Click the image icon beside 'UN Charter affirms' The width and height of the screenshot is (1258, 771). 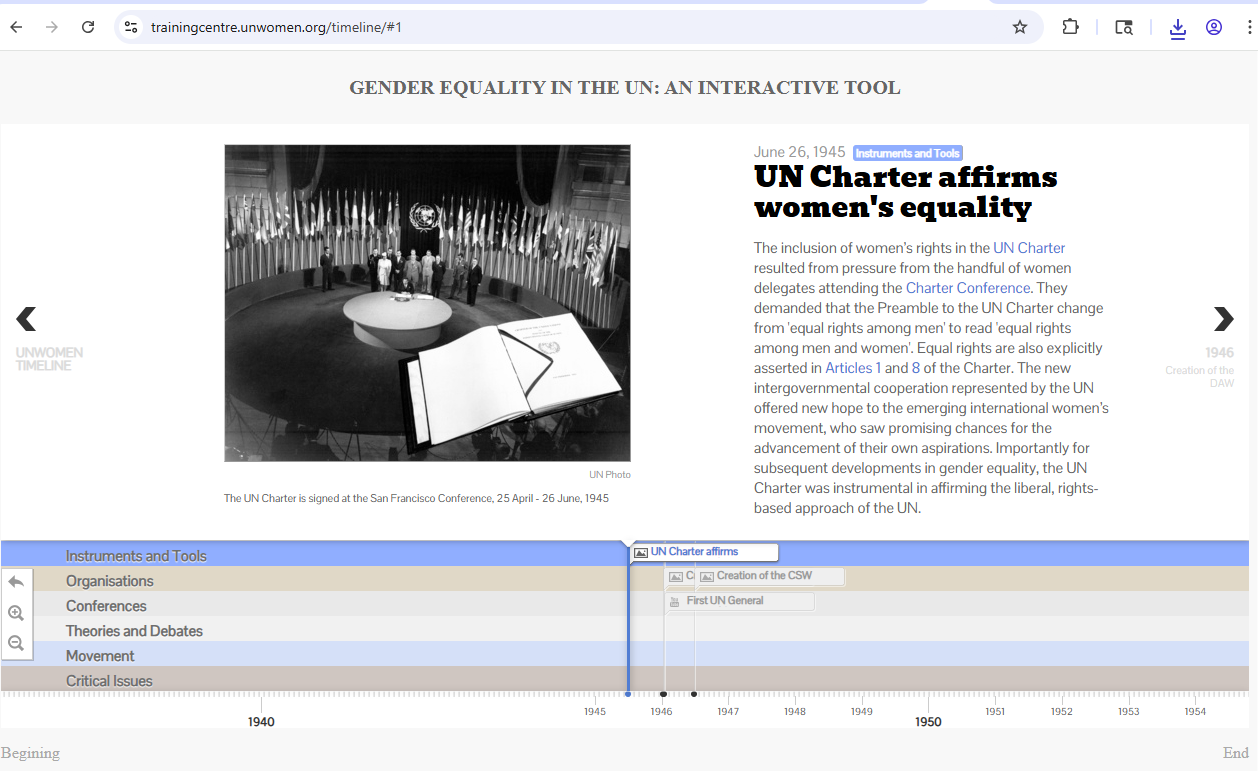point(640,551)
